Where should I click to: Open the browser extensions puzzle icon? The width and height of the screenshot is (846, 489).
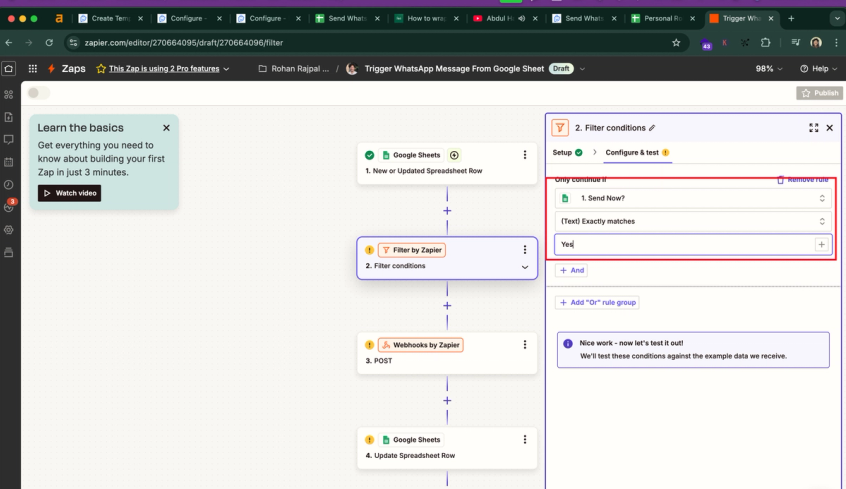[765, 43]
